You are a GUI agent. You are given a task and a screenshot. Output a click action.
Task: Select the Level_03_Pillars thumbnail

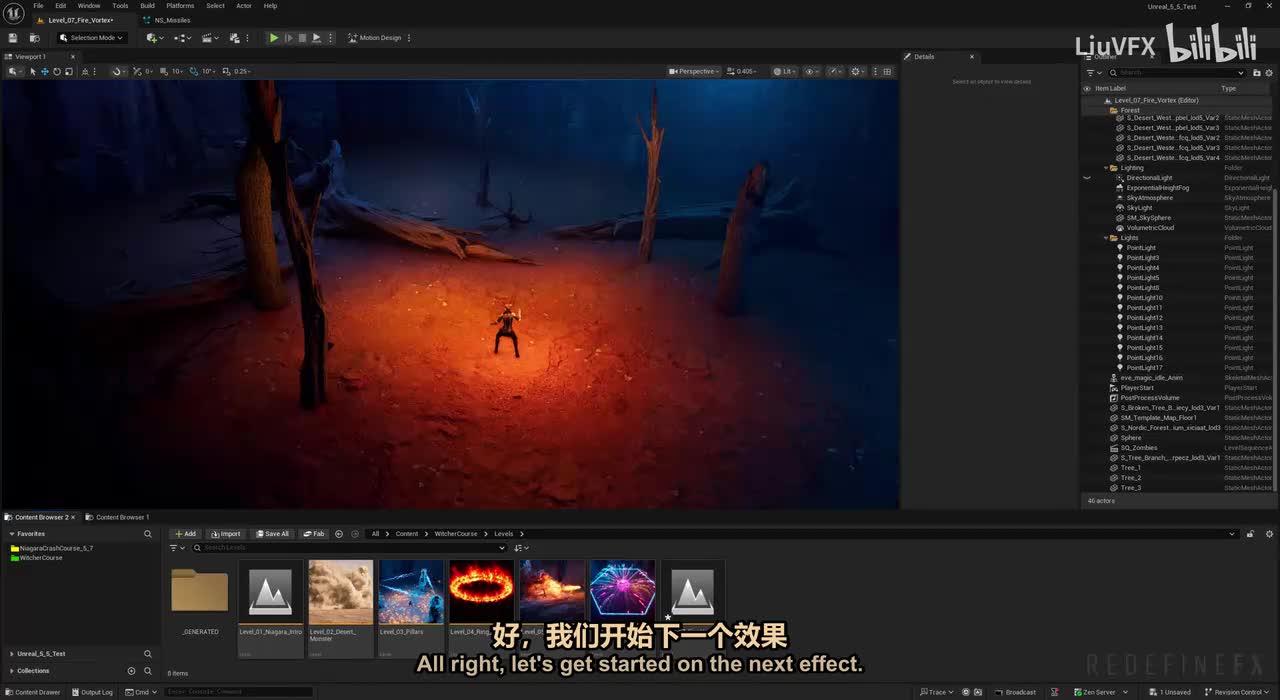(x=411, y=592)
